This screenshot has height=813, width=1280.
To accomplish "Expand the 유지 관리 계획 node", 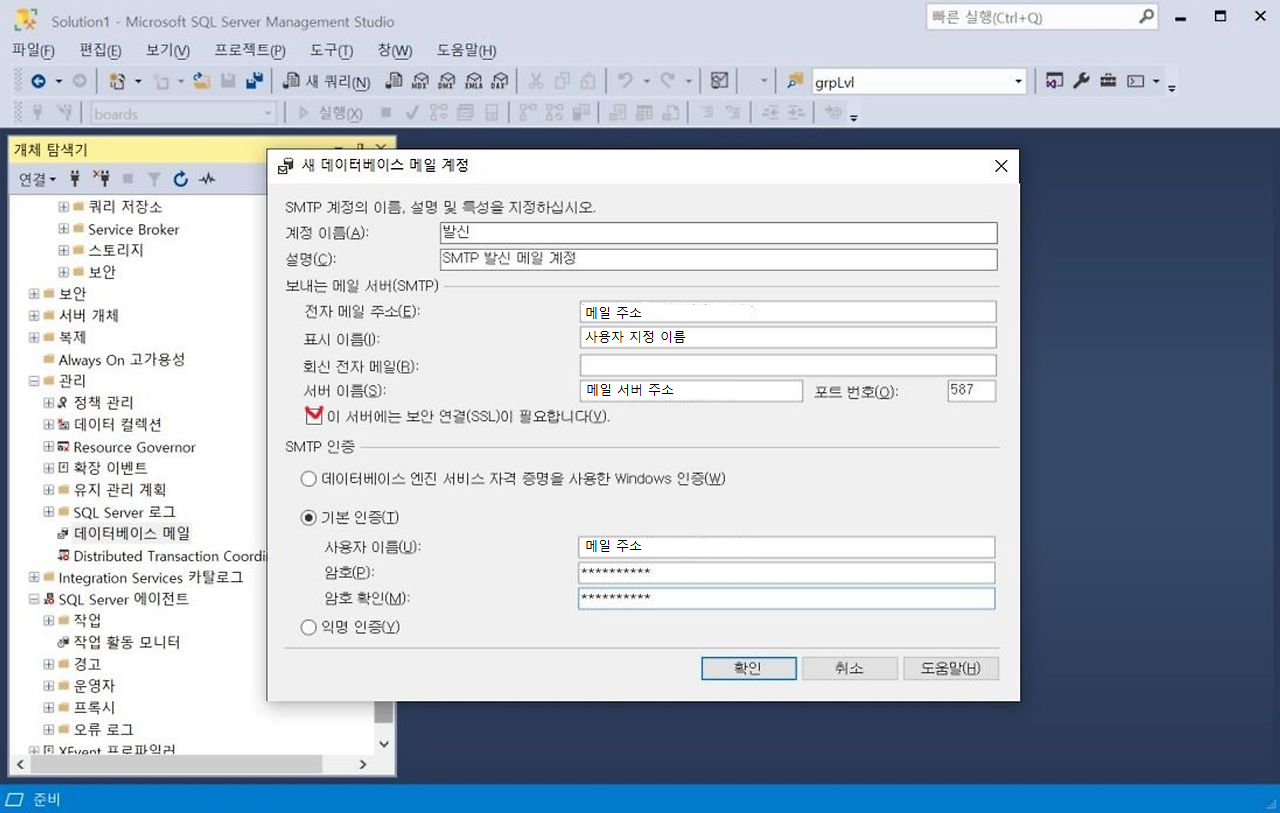I will pos(49,490).
